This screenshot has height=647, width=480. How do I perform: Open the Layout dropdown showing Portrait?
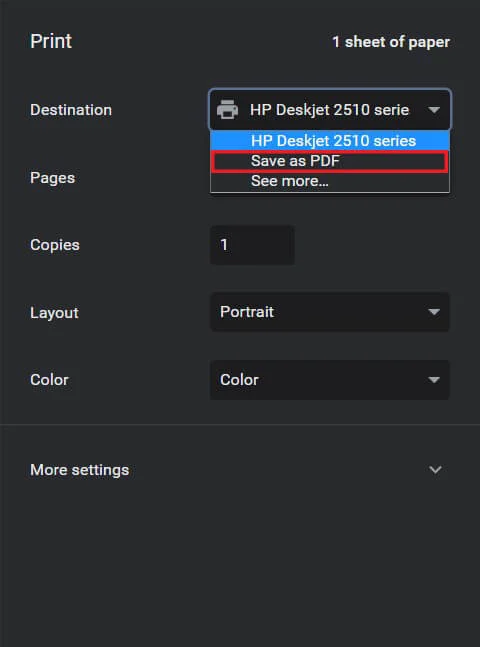point(330,312)
